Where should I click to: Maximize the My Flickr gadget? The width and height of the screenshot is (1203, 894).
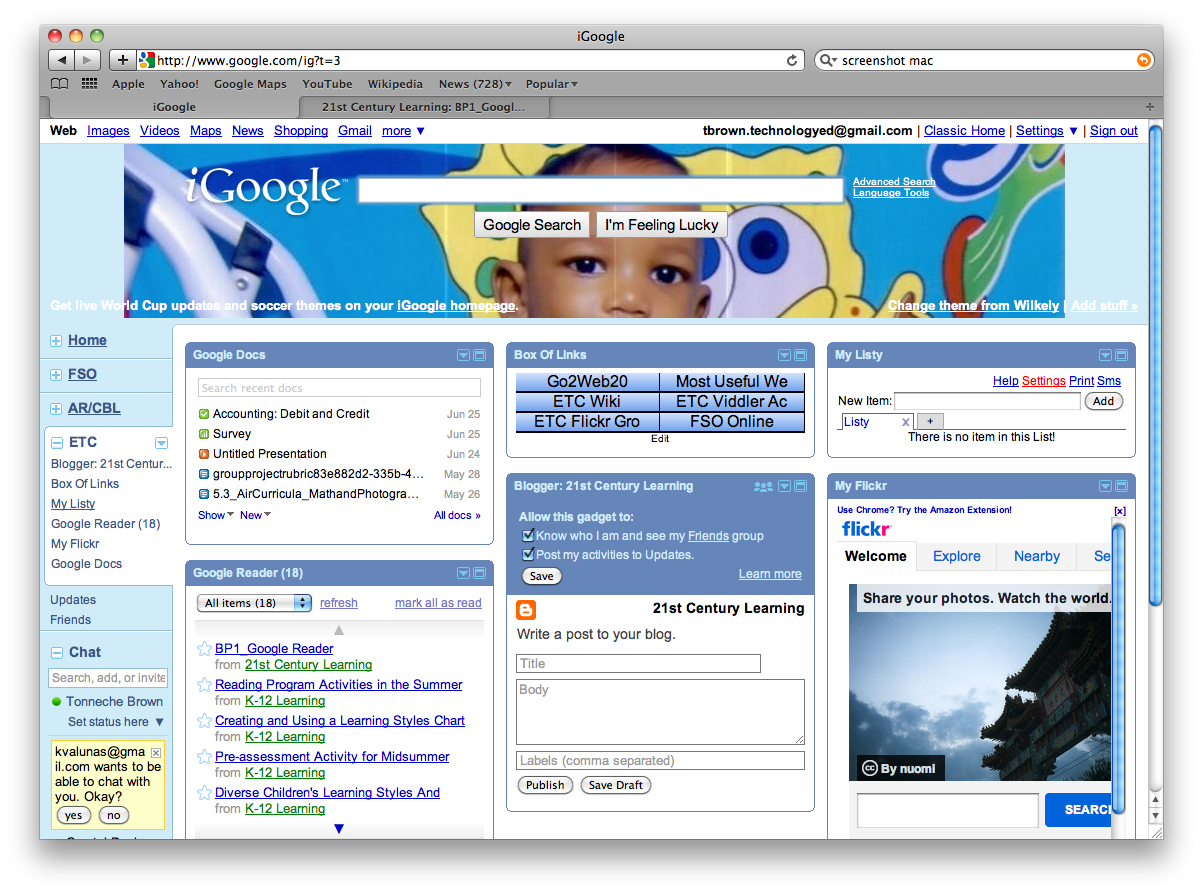[1121, 486]
